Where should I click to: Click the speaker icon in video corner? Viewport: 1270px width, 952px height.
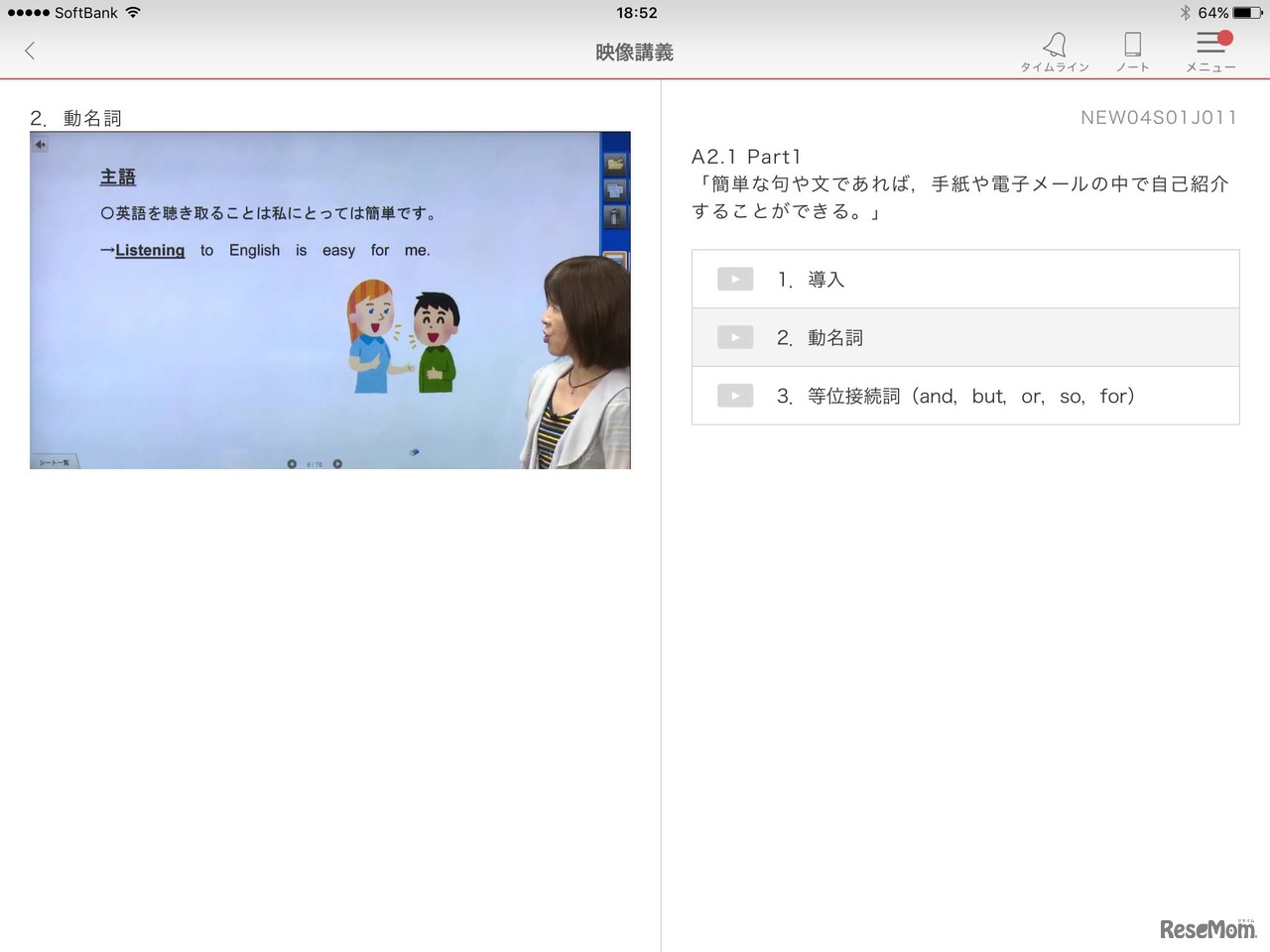click(41, 145)
